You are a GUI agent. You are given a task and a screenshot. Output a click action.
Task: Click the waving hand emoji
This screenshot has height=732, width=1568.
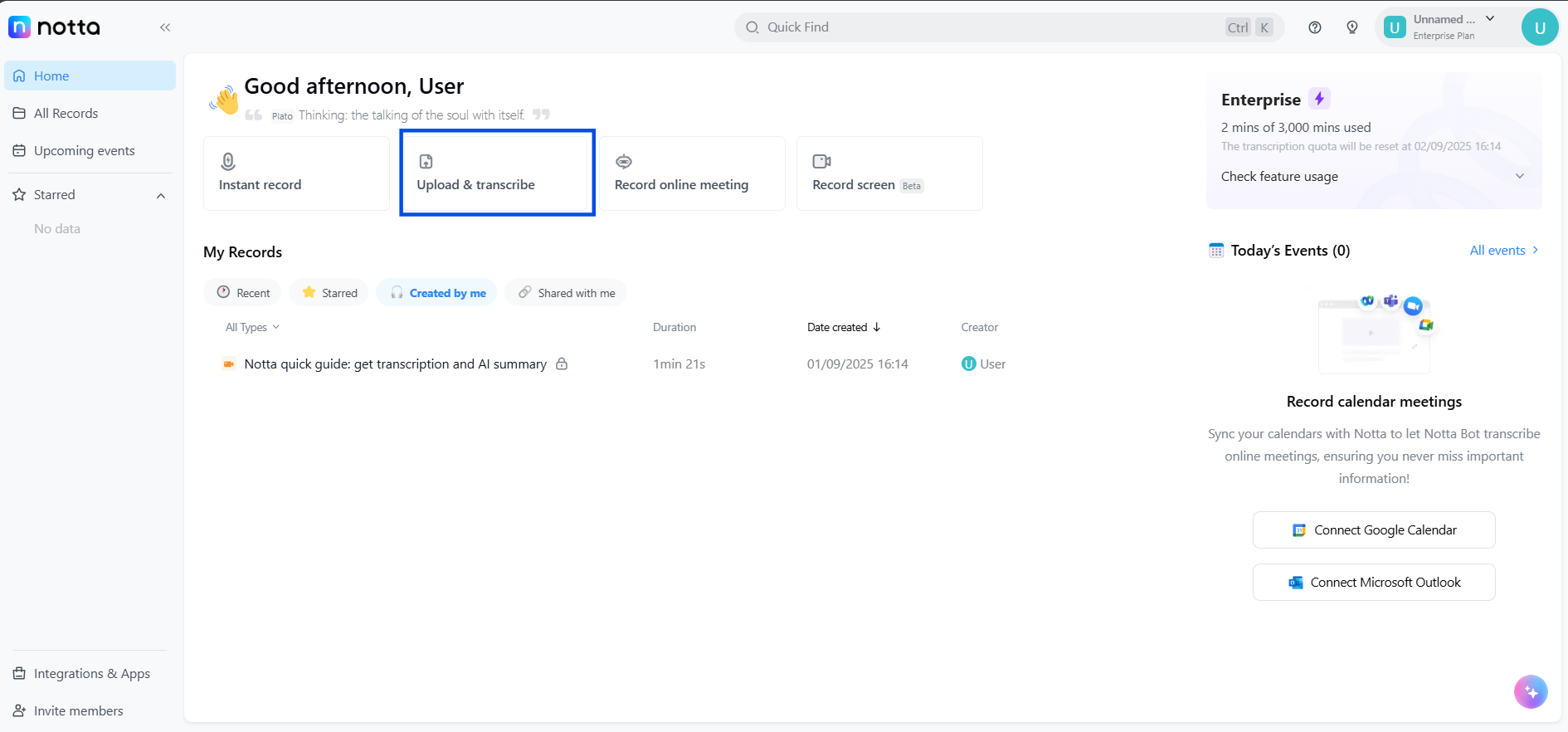224,100
